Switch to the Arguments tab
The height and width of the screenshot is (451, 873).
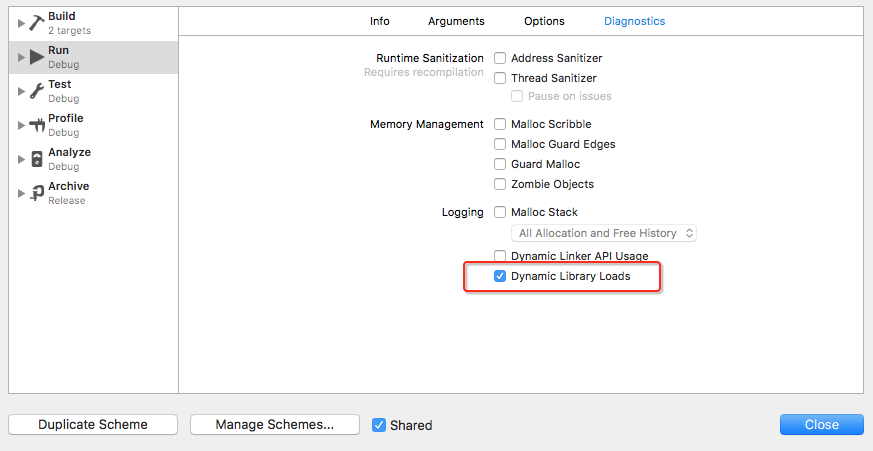pyautogui.click(x=456, y=21)
